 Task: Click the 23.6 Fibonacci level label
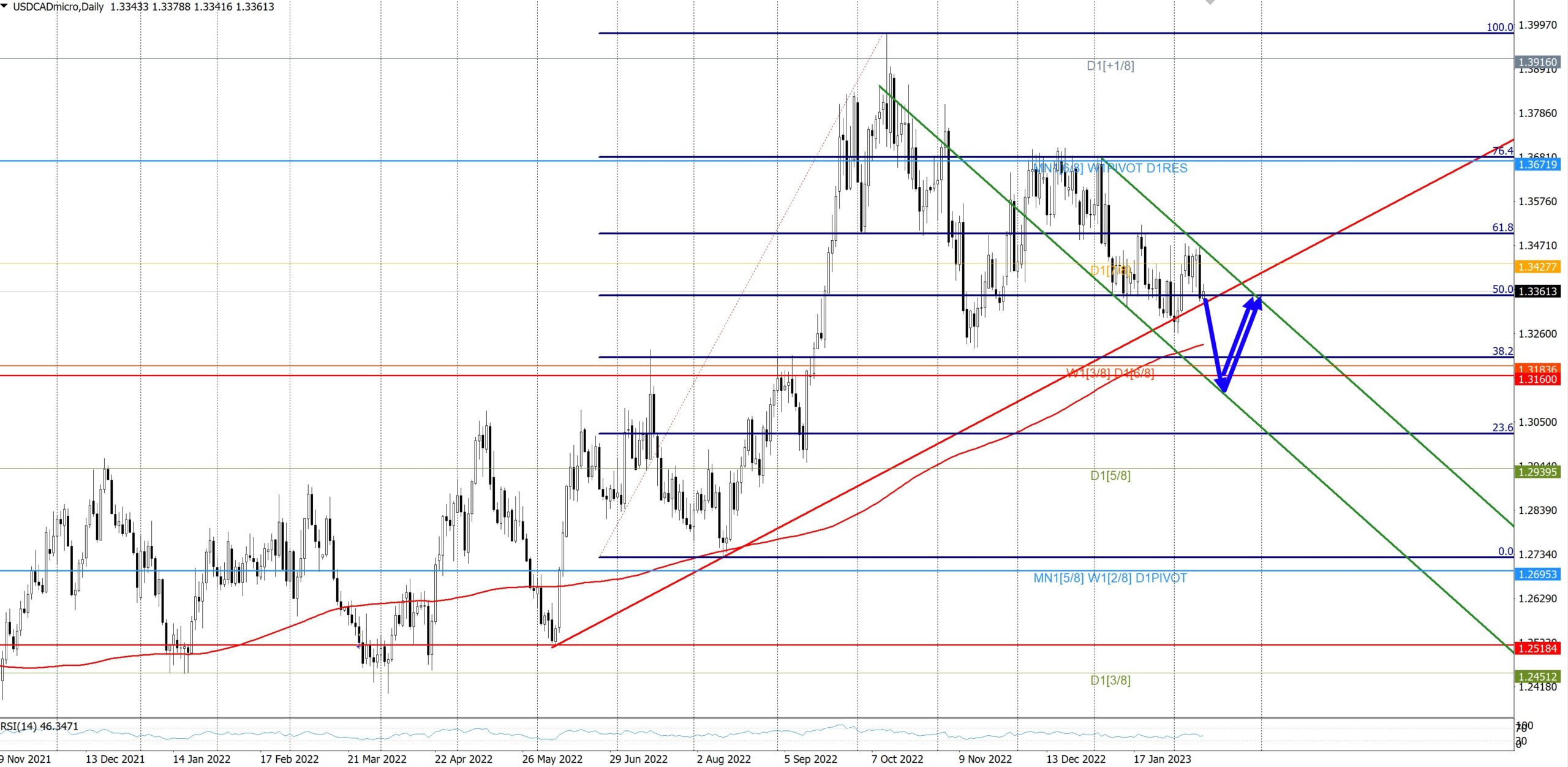pos(1502,428)
